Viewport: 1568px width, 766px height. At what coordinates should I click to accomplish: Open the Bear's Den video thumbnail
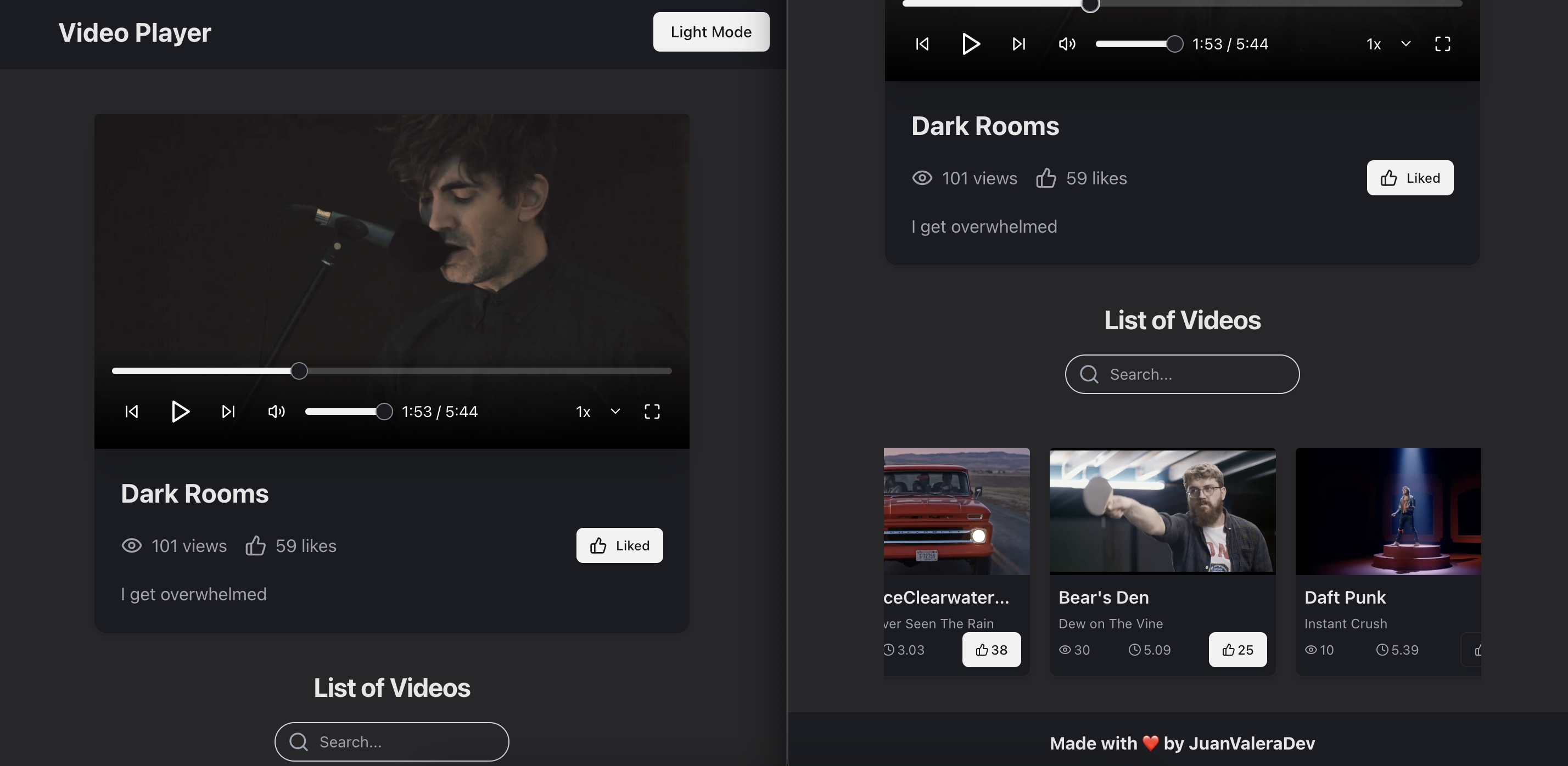(x=1163, y=511)
